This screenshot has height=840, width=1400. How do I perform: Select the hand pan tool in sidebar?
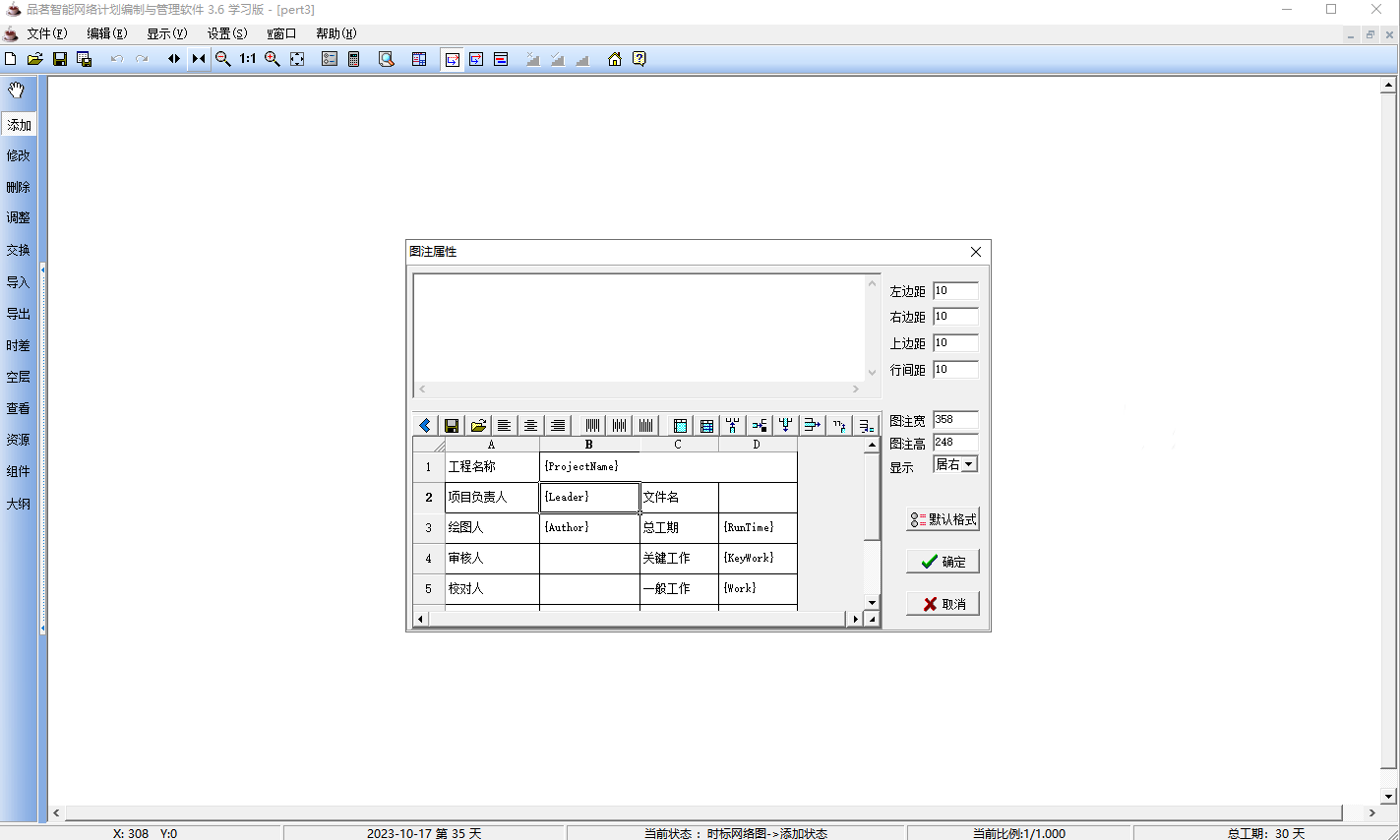(17, 90)
